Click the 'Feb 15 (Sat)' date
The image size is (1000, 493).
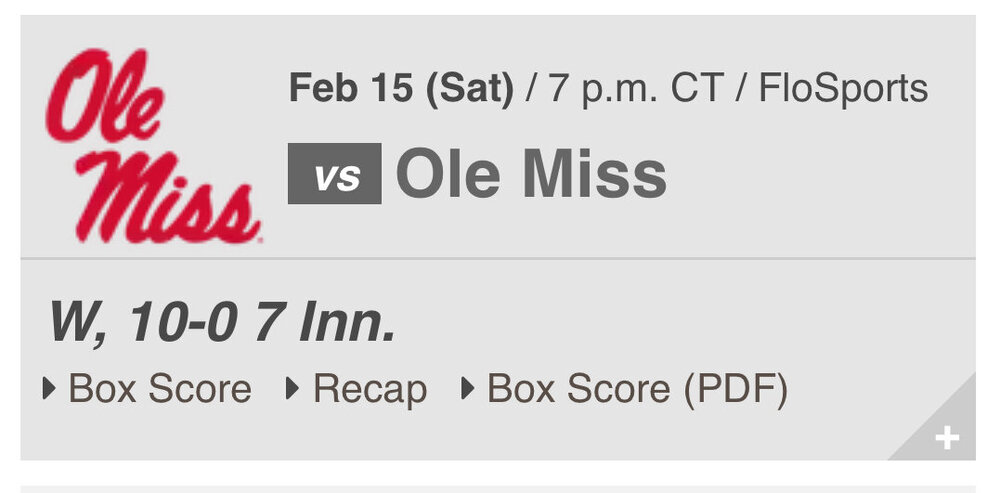coord(401,89)
